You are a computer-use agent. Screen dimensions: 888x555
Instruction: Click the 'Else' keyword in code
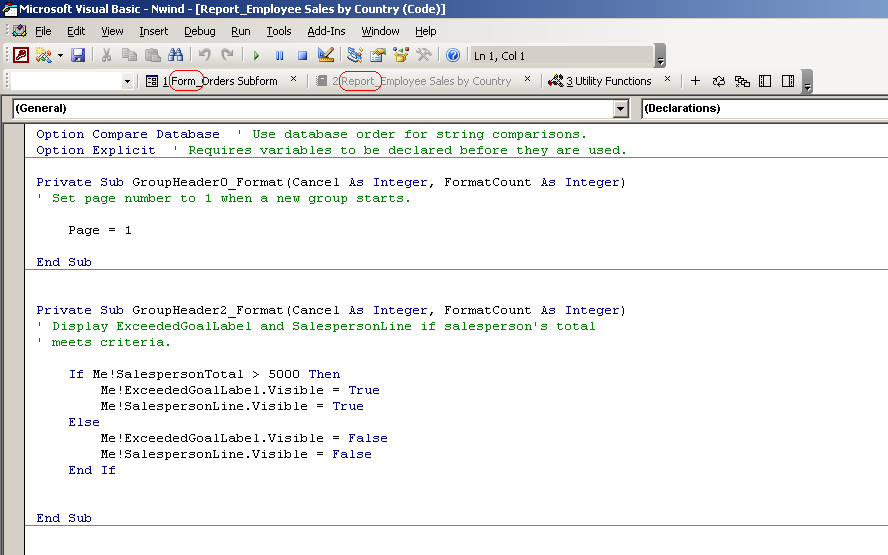tap(84, 422)
